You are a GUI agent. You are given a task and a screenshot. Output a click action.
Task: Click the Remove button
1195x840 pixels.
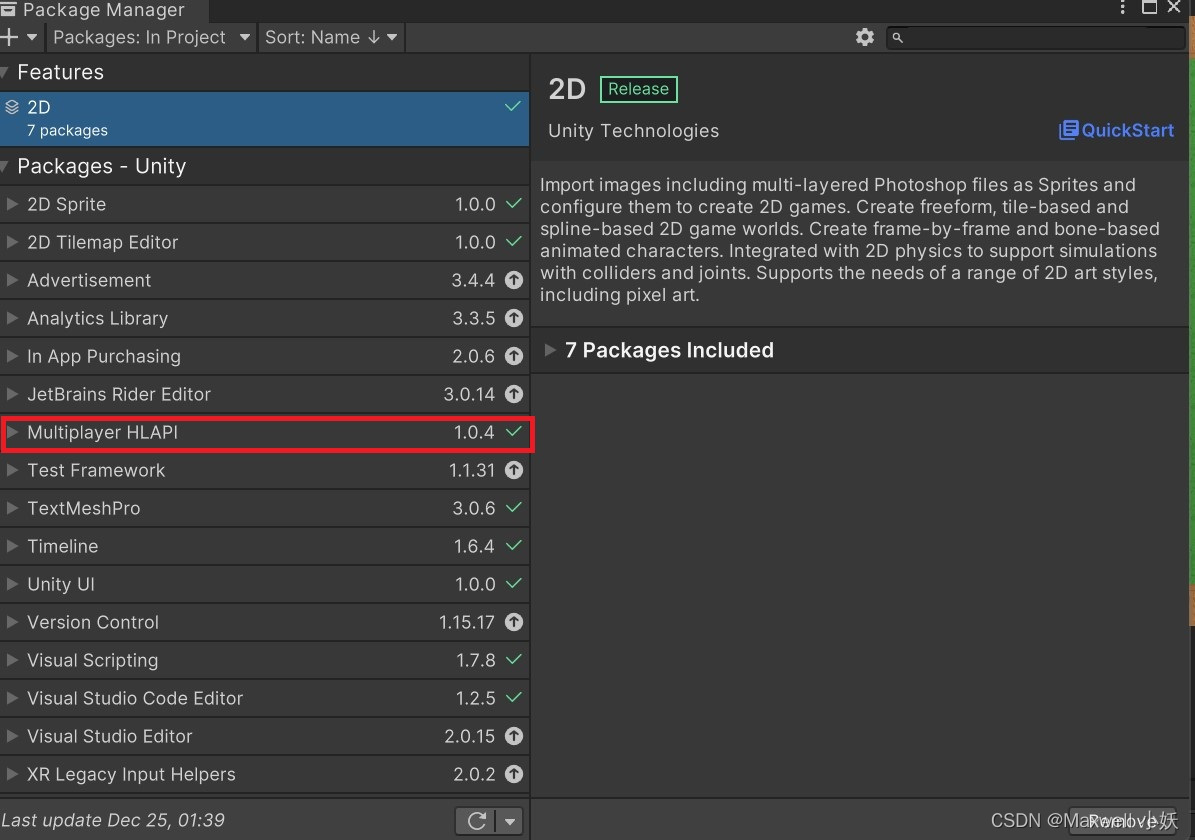pyautogui.click(x=1123, y=821)
